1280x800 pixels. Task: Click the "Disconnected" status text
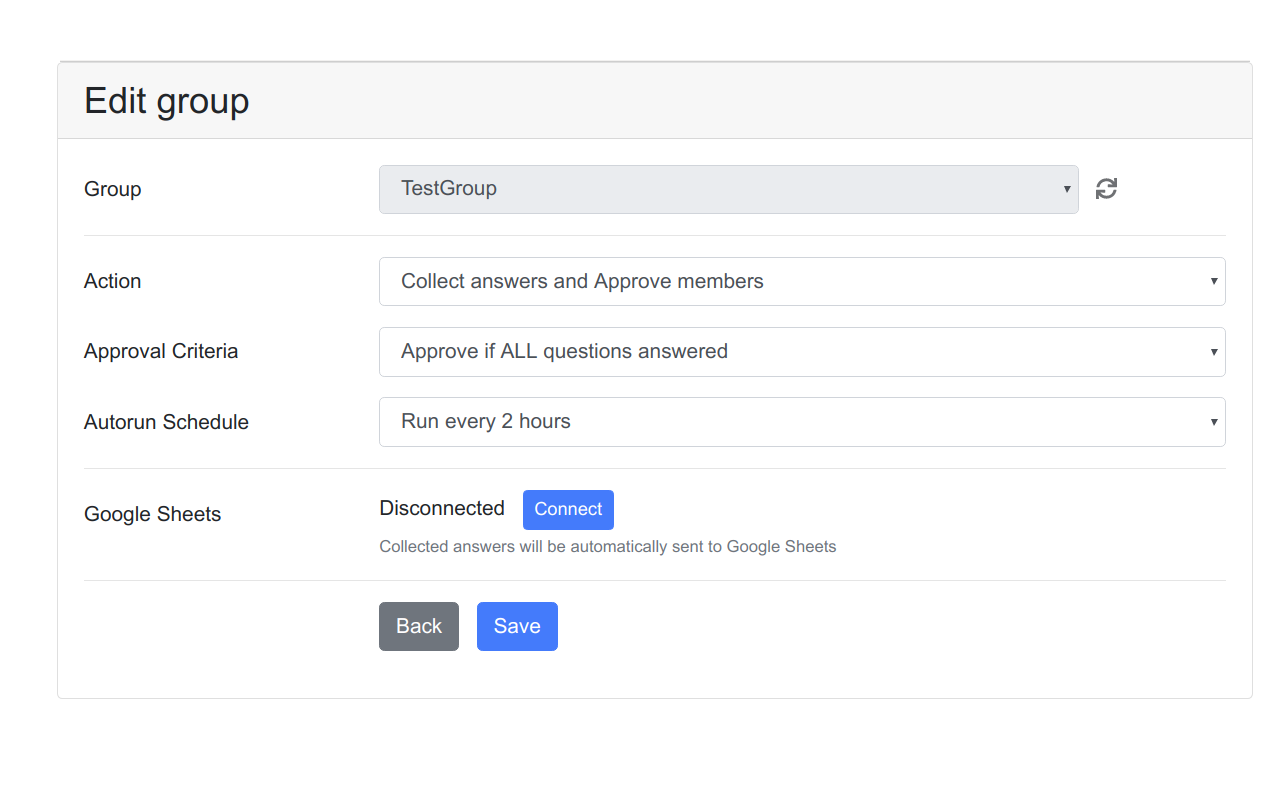[x=442, y=508]
